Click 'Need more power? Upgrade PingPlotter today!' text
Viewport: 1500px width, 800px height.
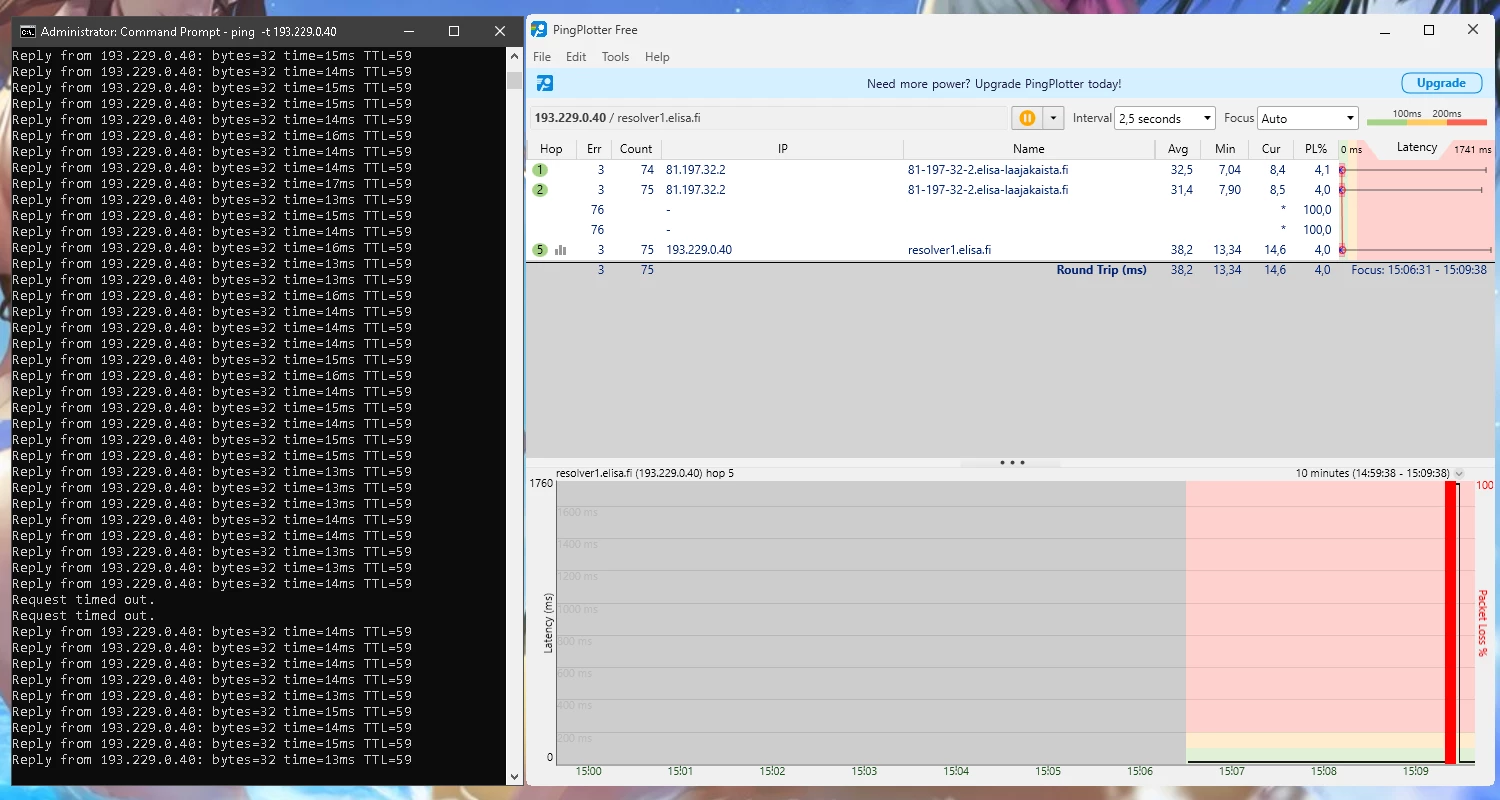coord(994,84)
